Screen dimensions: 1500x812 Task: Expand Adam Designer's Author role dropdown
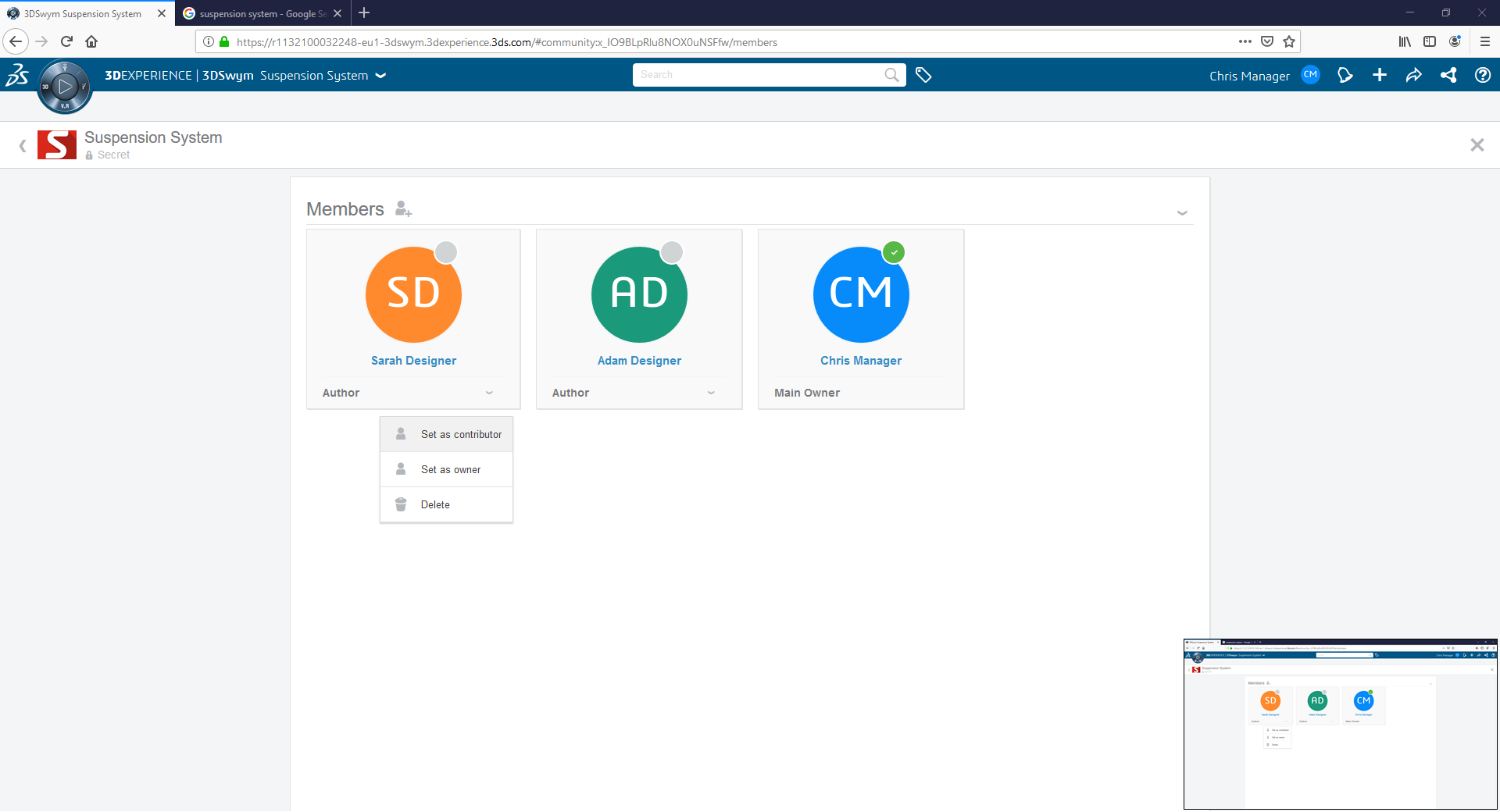(711, 393)
